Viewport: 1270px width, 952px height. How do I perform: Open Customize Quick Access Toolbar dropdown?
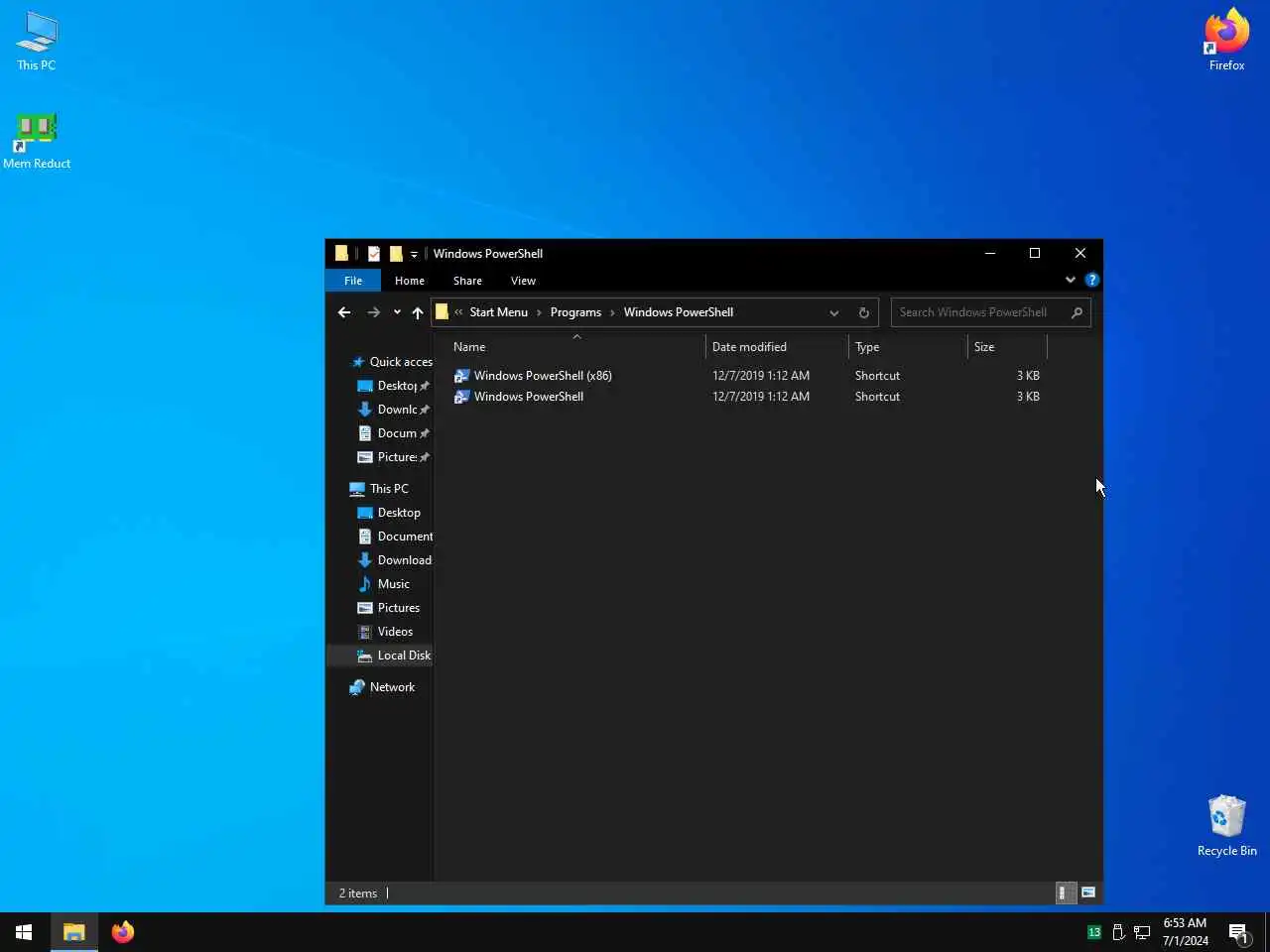pos(414,255)
